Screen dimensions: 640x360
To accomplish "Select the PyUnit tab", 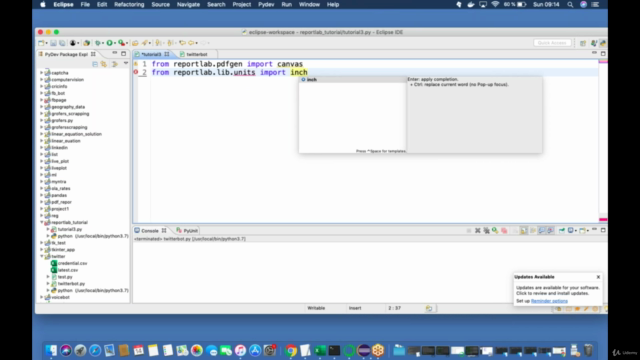I will coord(190,231).
